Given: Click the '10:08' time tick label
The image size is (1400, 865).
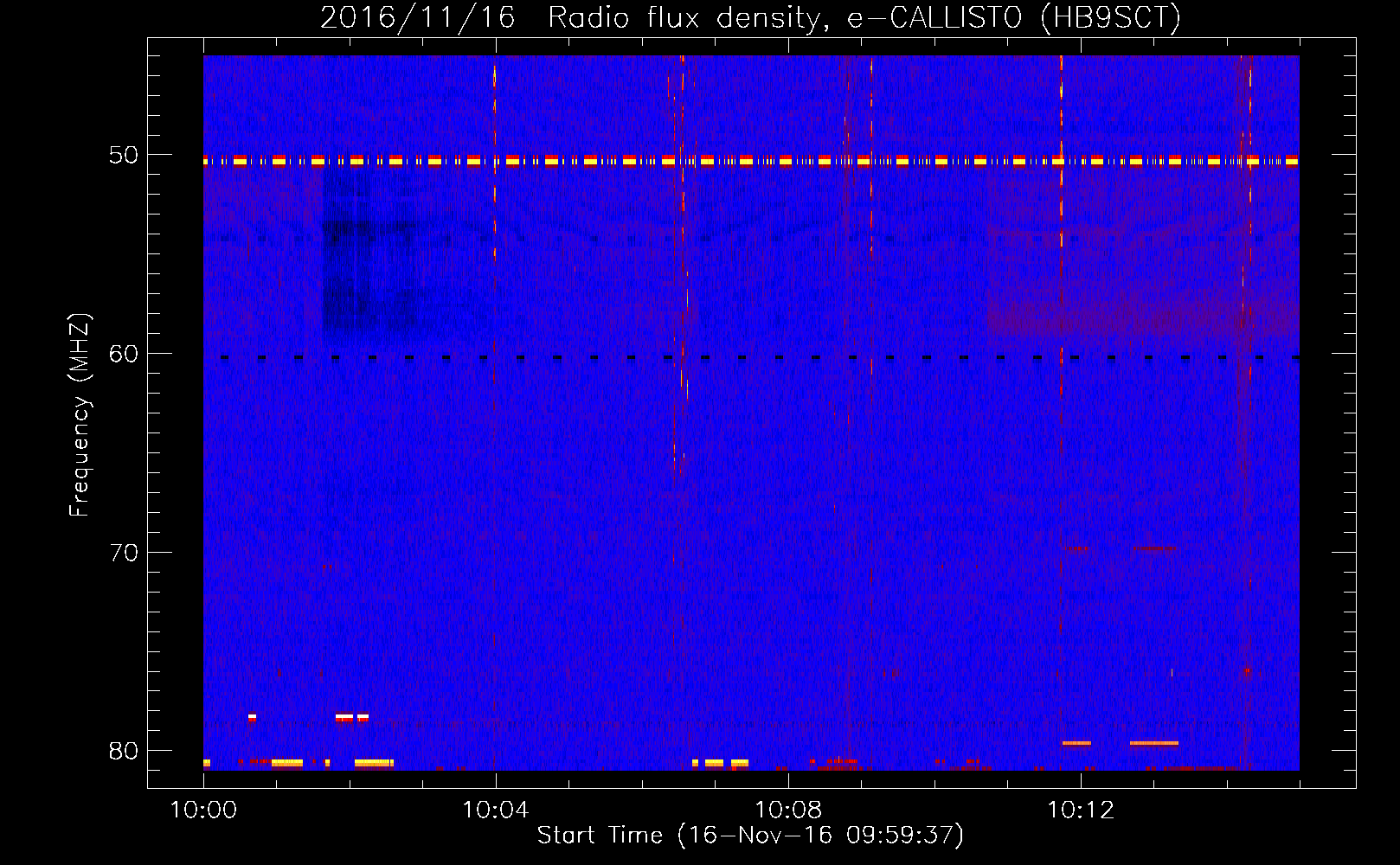Looking at the screenshot, I should coord(788,811).
